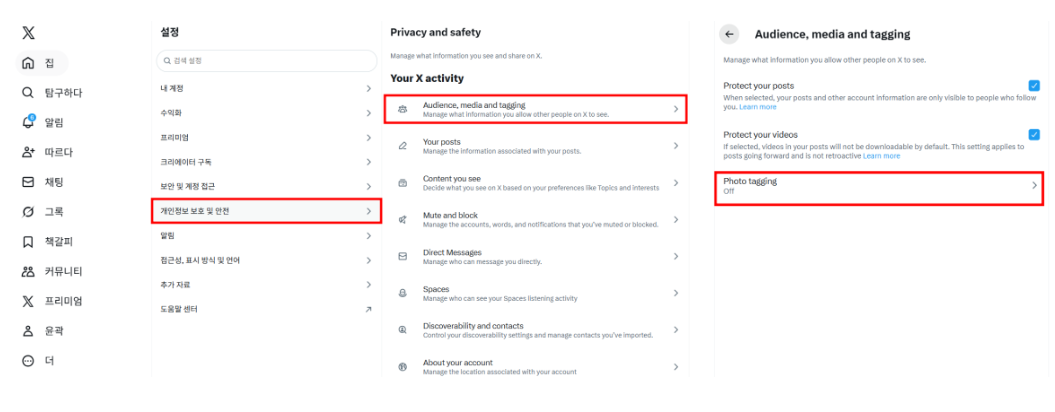Expand Audience, media and tagging row
This screenshot has height=412, width=1055.
535,109
